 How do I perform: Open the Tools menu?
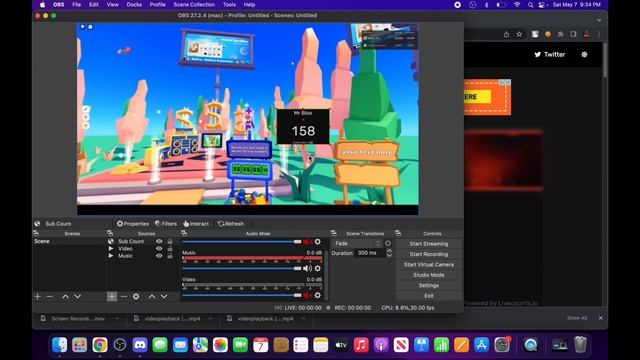(x=229, y=5)
